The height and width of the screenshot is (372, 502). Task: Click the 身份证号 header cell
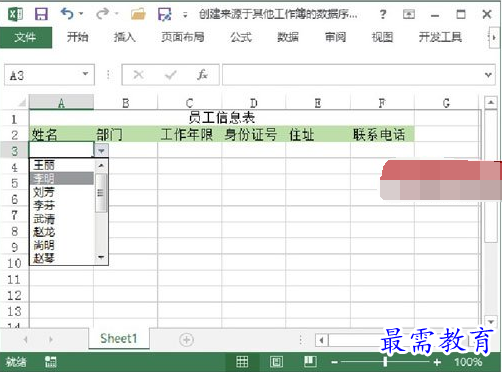[x=254, y=134]
